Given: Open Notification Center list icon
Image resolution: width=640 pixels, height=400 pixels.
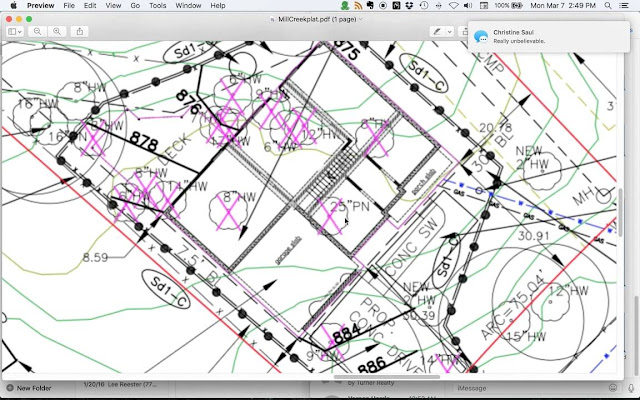Looking at the screenshot, I should (624, 5).
